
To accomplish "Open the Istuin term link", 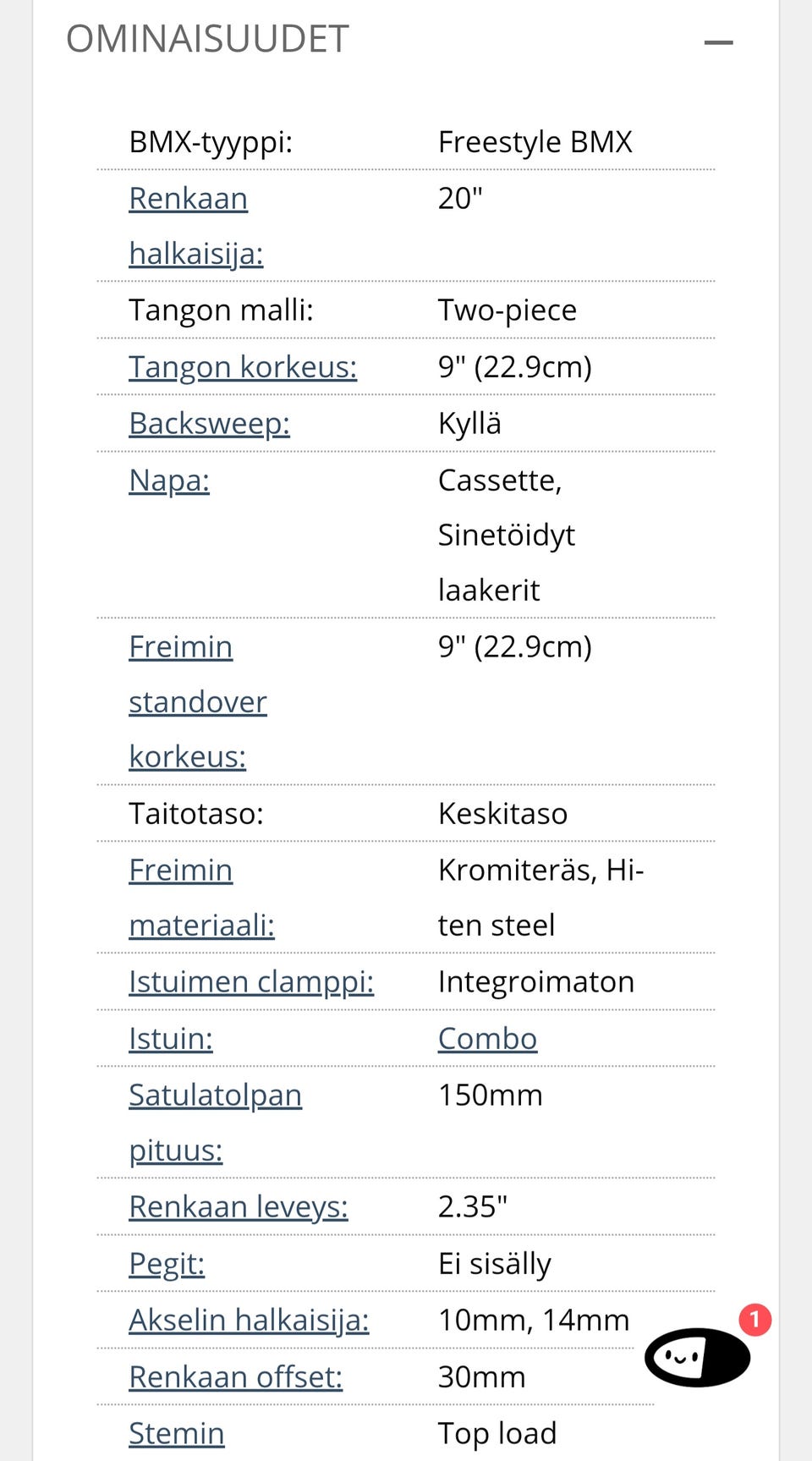I will tap(171, 1039).
